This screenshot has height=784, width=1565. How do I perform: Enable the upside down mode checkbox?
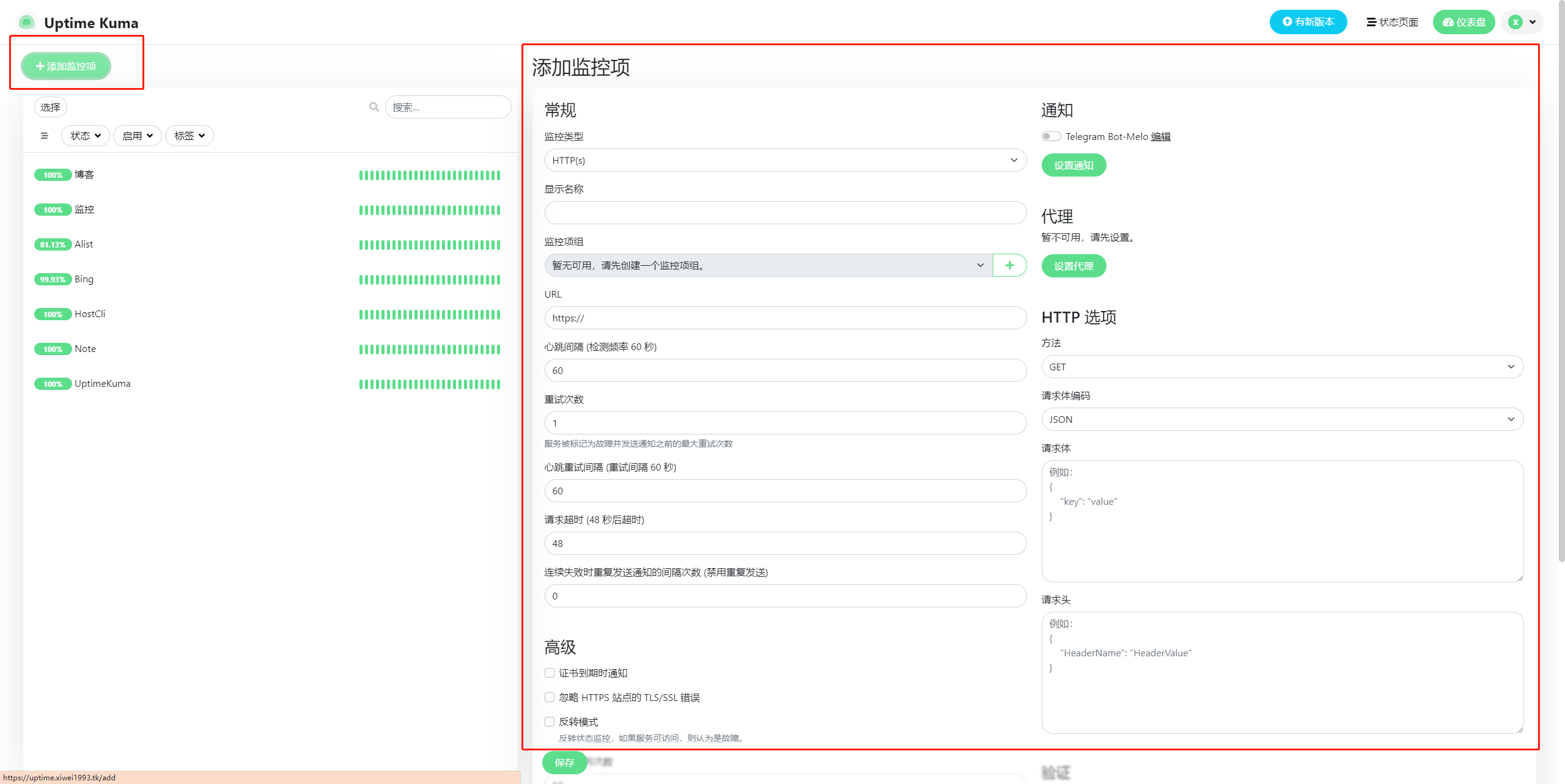click(550, 722)
